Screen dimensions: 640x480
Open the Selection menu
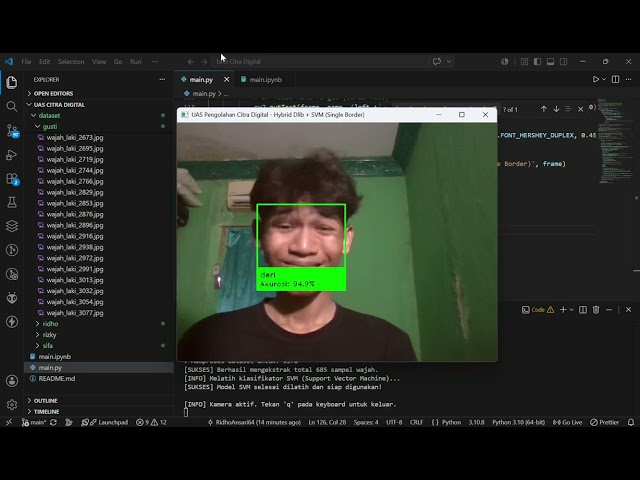click(x=71, y=62)
